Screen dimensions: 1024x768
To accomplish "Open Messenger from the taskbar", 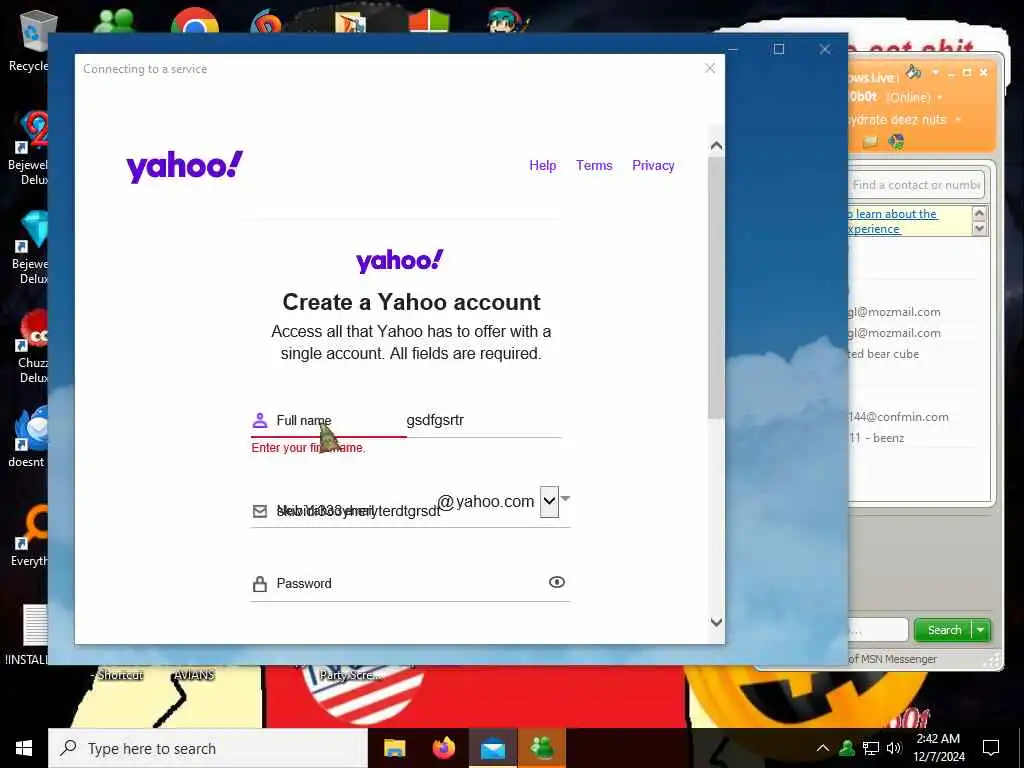I will point(542,748).
